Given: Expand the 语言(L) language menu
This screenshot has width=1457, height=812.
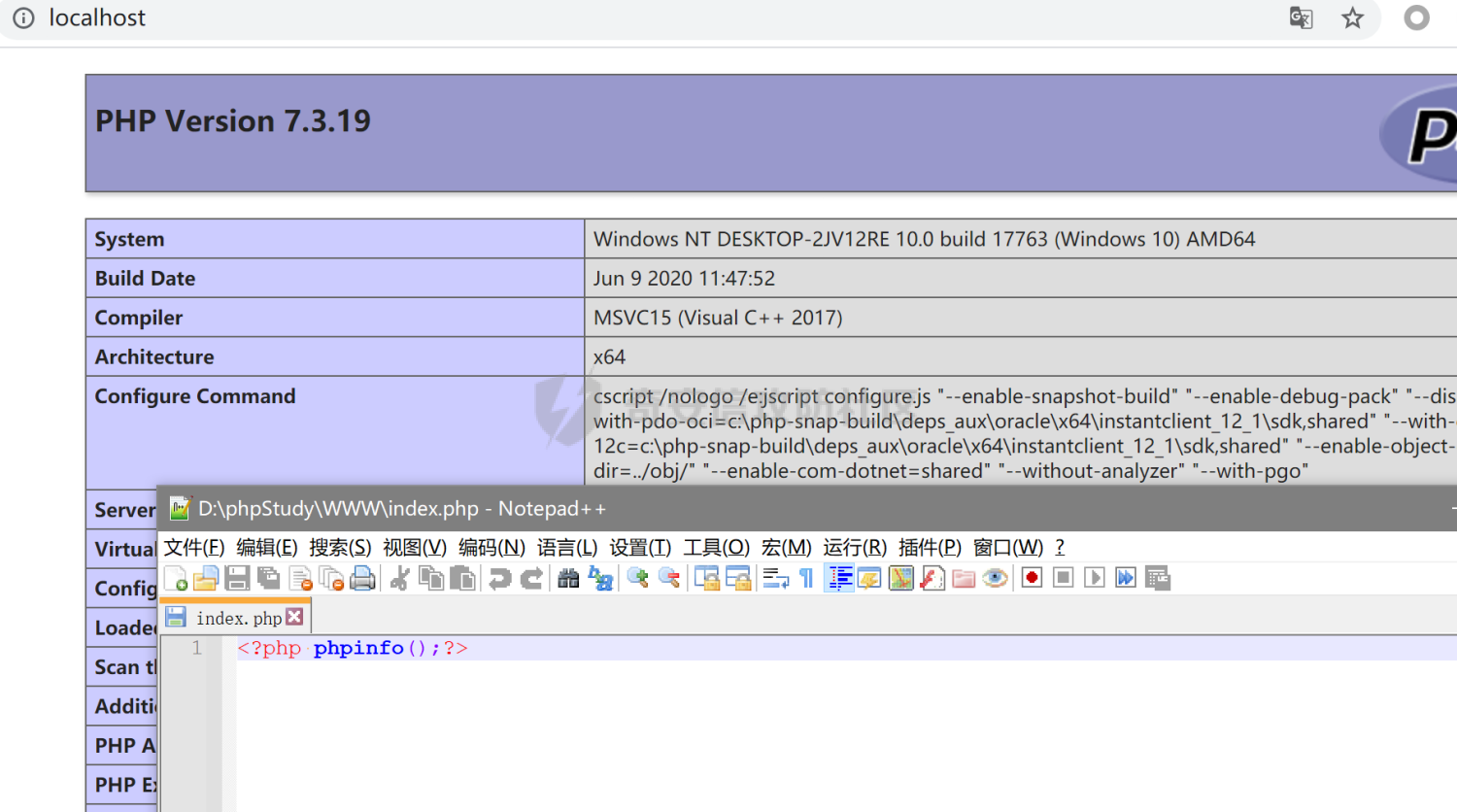Looking at the screenshot, I should [x=567, y=548].
